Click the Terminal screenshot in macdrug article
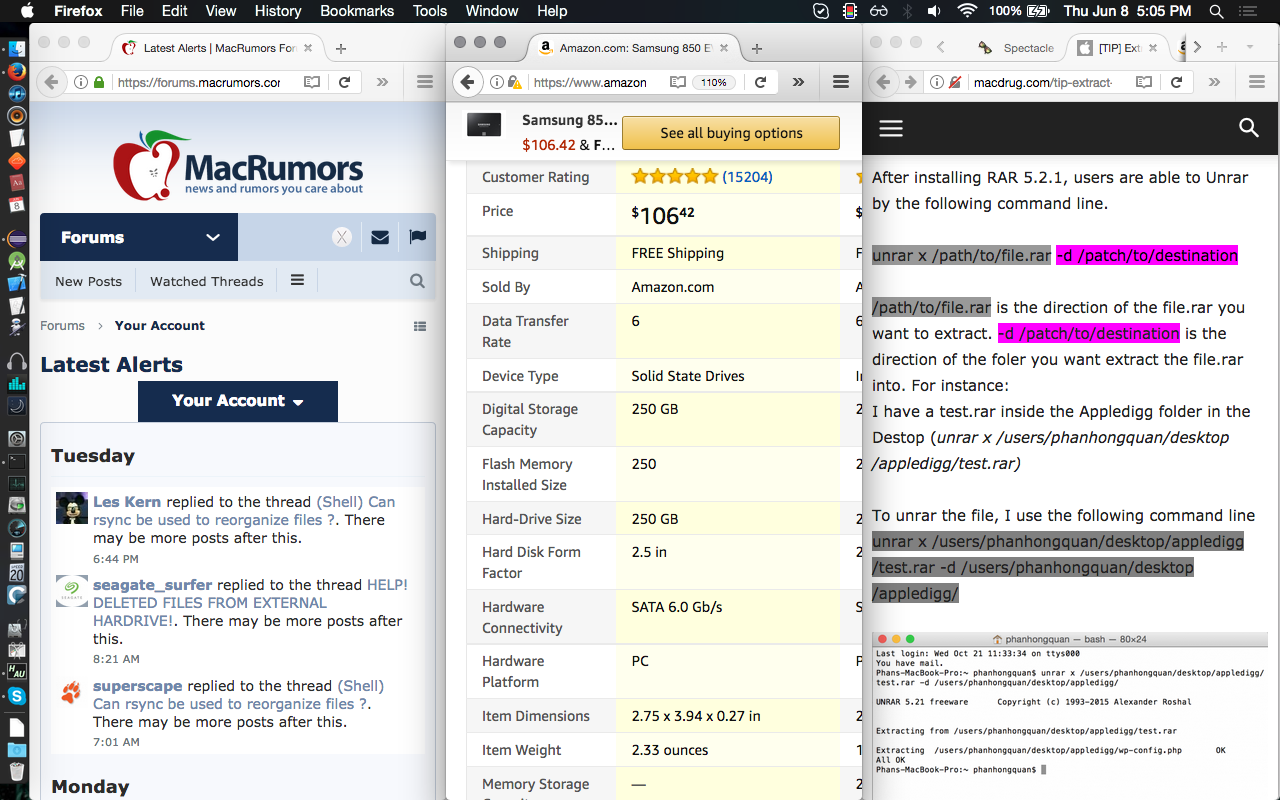Viewport: 1280px width, 800px height. pyautogui.click(x=1070, y=715)
